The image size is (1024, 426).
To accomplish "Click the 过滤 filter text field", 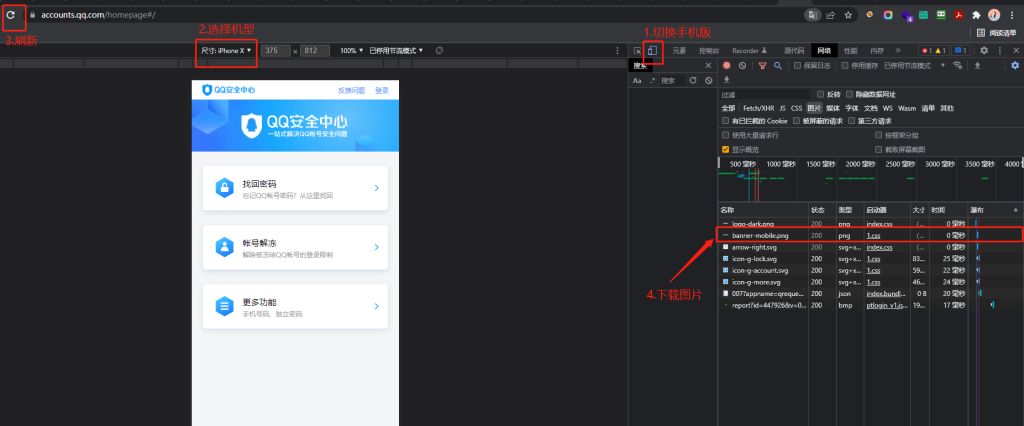I will (x=765, y=94).
